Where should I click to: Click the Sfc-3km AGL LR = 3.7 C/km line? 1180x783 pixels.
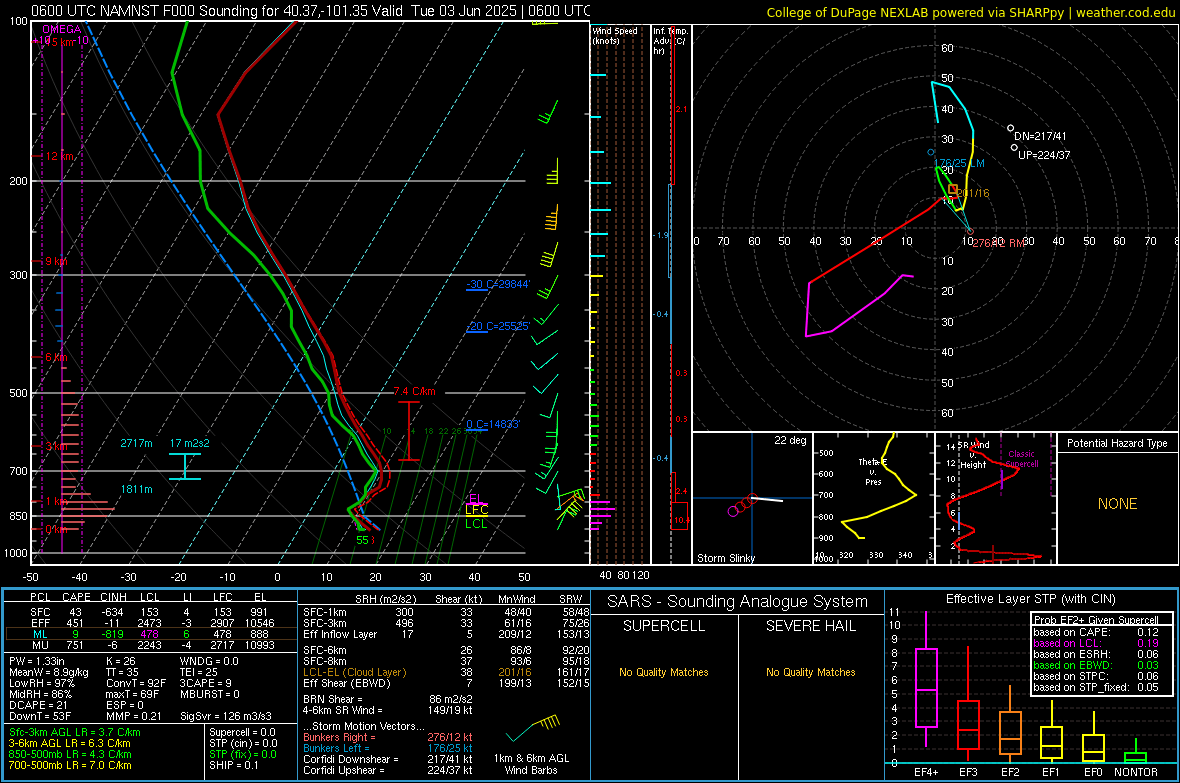(75, 732)
